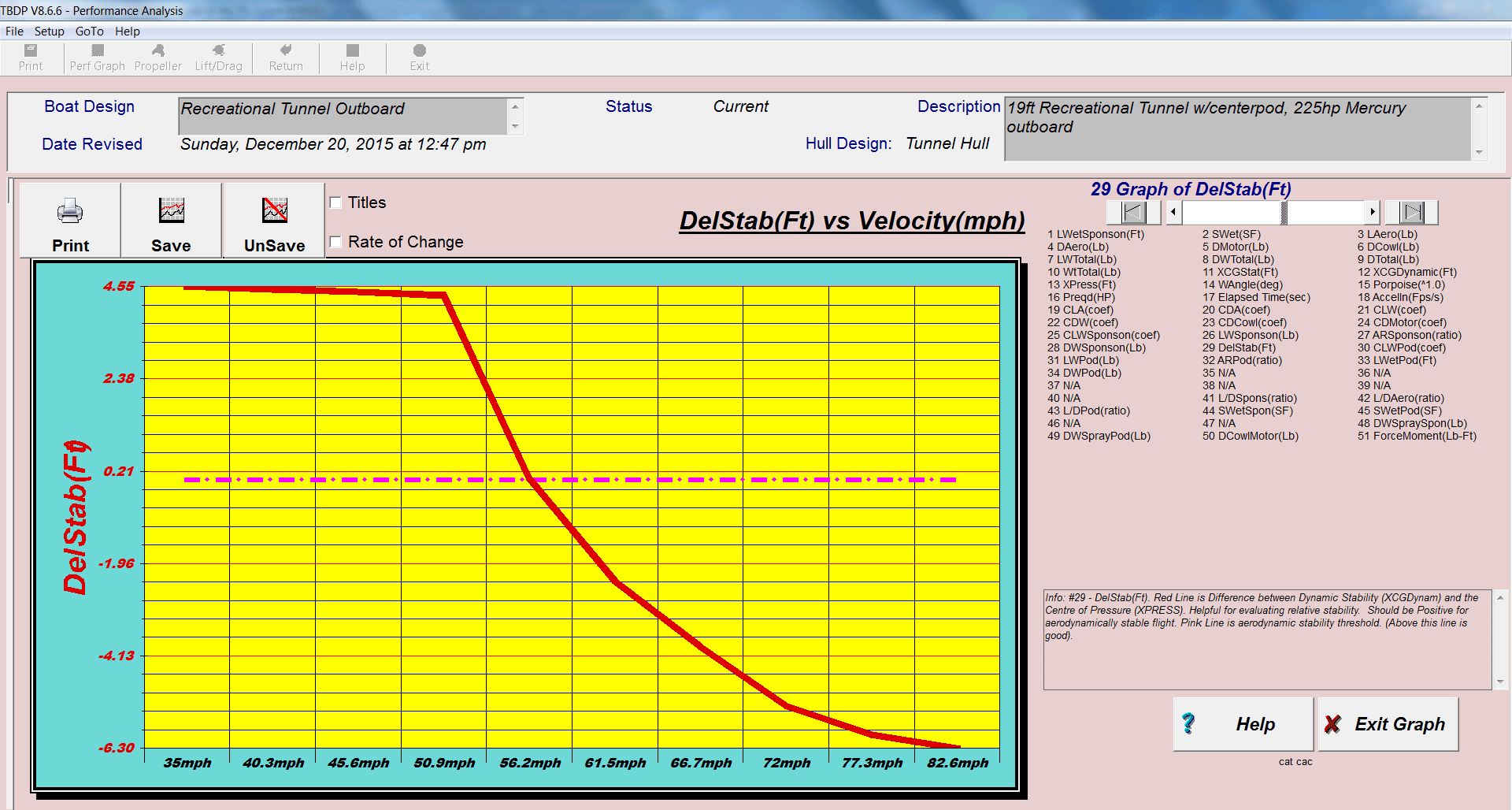The image size is (1512, 810).
Task: Click the Print toolbar icon
Action: (31, 58)
